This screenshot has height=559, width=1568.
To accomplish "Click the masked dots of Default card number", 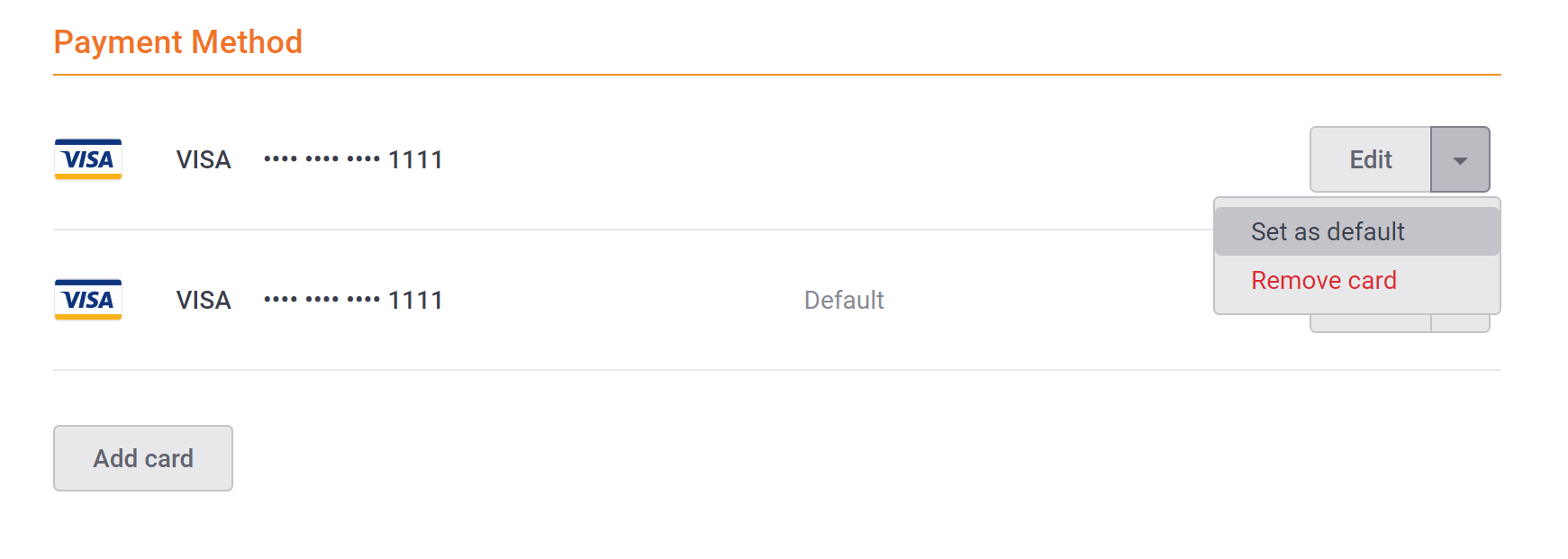I will tap(322, 300).
